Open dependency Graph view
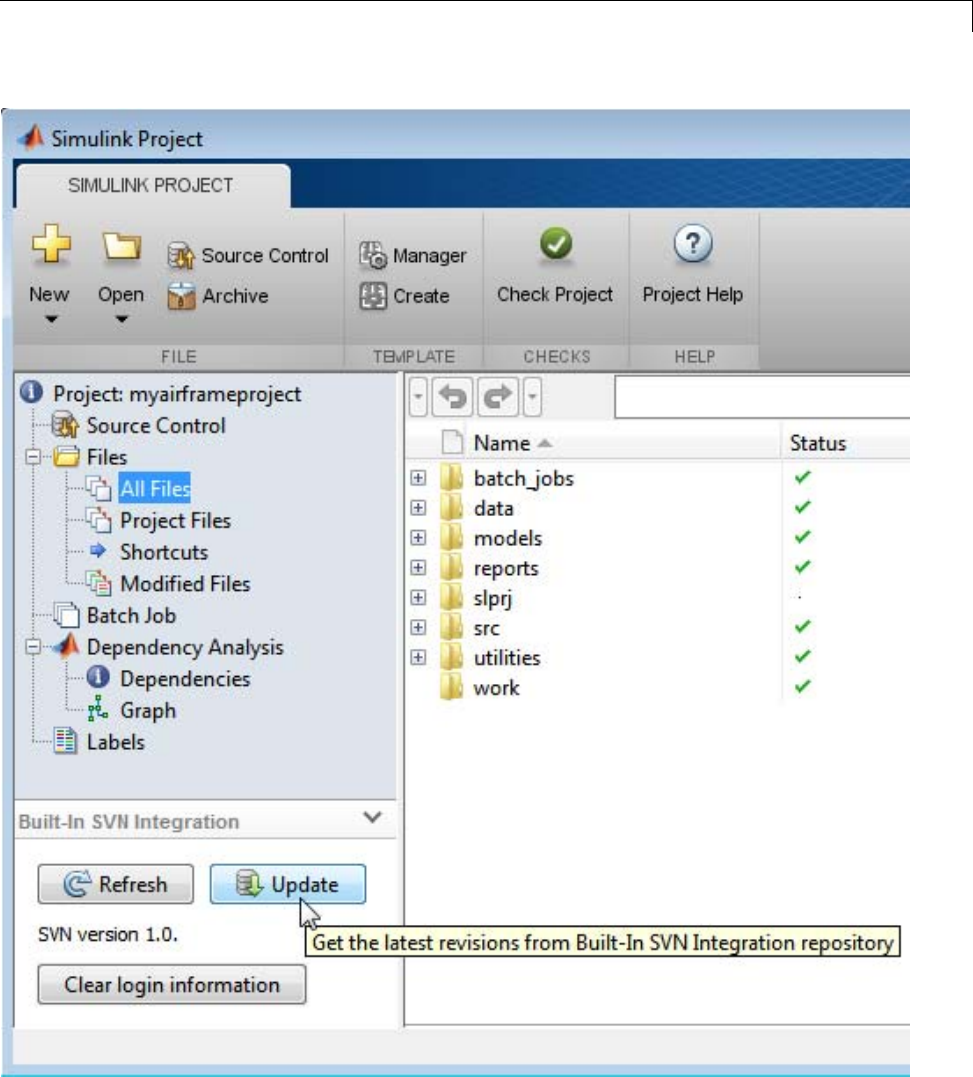This screenshot has width=973, height=1077. click(x=148, y=710)
